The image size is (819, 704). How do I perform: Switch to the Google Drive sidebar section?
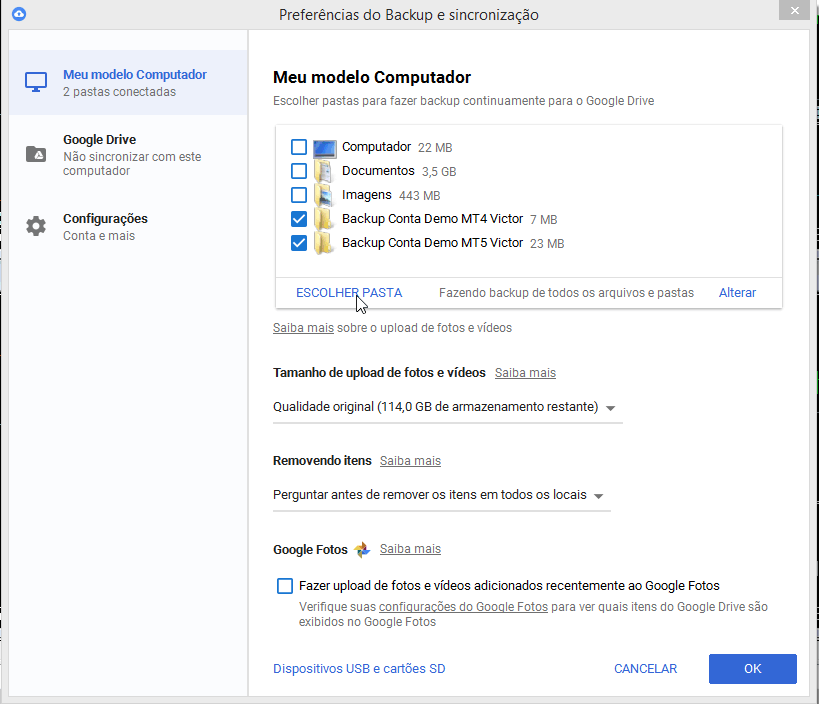point(128,155)
